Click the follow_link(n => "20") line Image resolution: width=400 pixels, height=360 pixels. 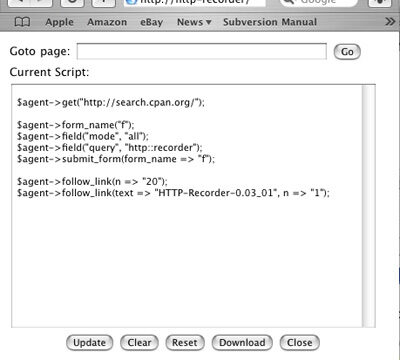tap(92, 181)
